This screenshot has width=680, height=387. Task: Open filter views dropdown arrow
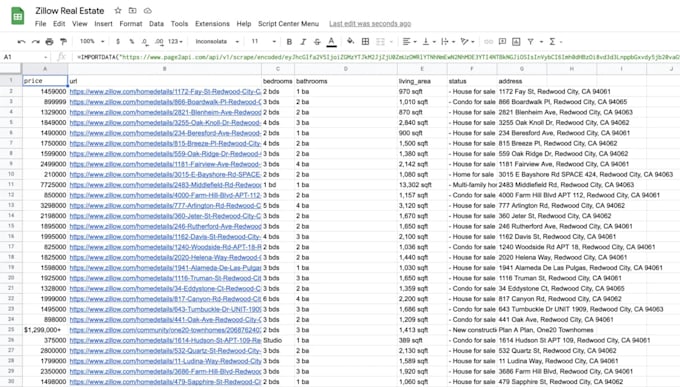pyautogui.click(x=541, y=42)
